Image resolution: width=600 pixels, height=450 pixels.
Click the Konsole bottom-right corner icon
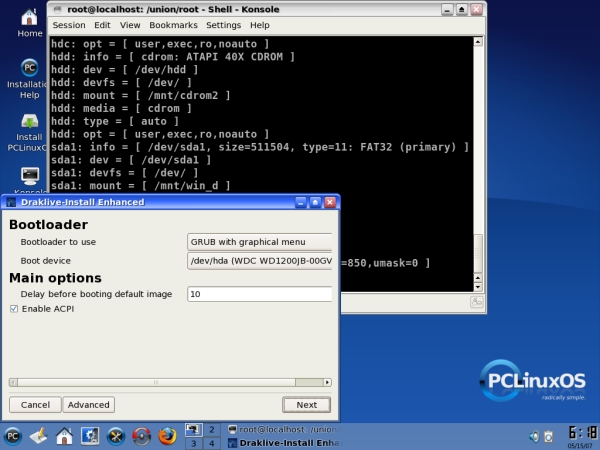tap(476, 302)
